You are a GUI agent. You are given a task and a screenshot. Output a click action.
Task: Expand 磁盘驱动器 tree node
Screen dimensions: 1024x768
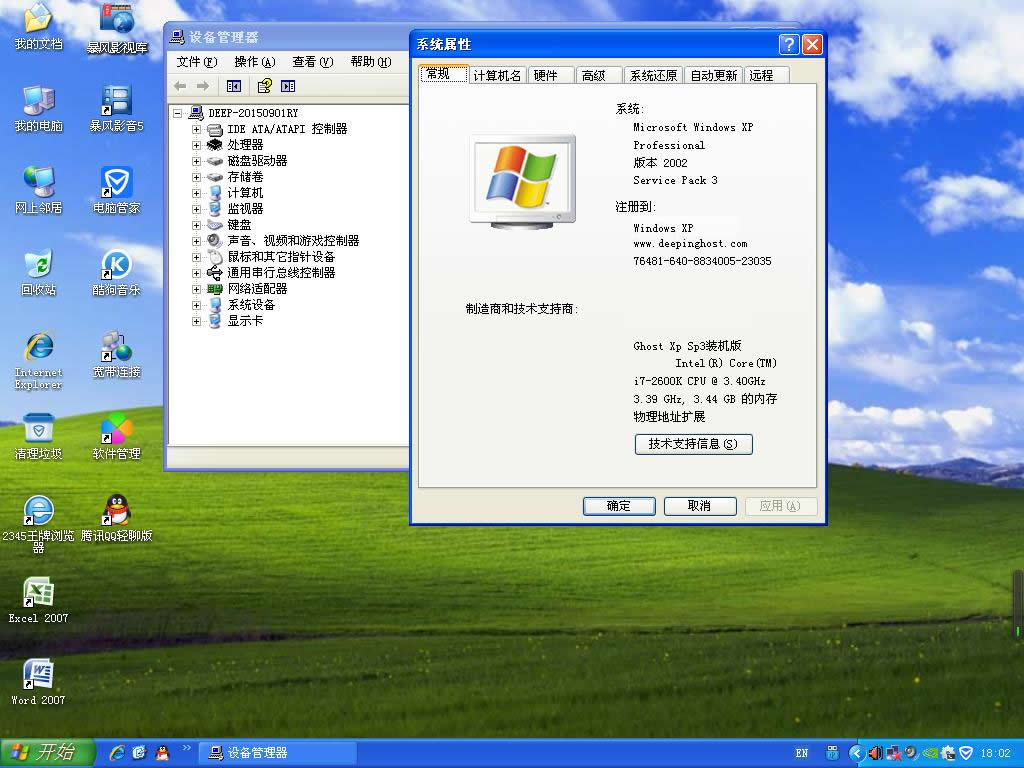(196, 161)
